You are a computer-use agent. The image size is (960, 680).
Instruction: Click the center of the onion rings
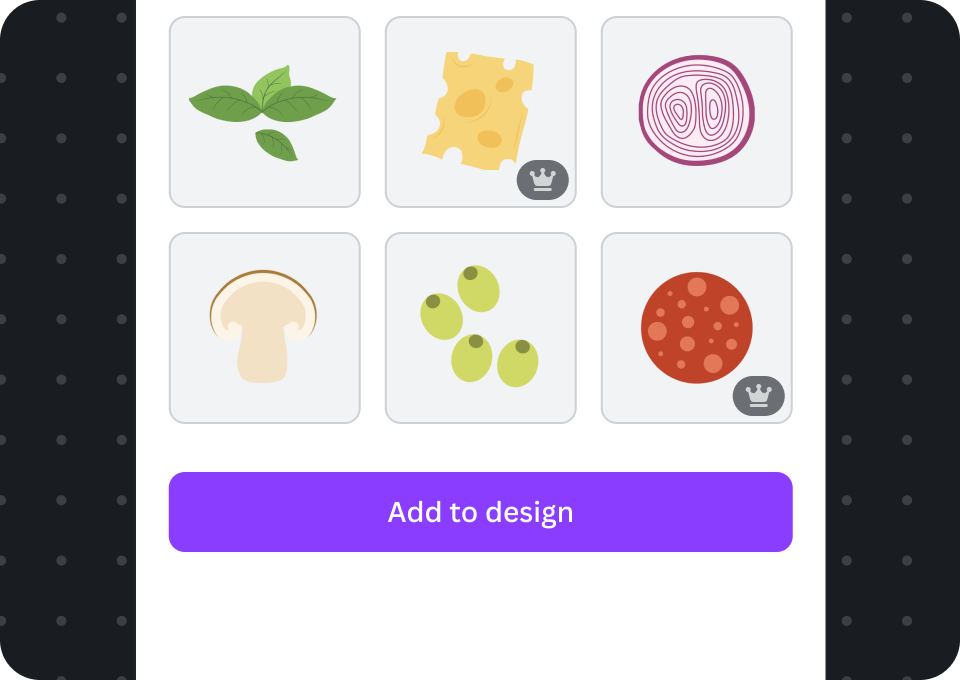[x=697, y=110]
